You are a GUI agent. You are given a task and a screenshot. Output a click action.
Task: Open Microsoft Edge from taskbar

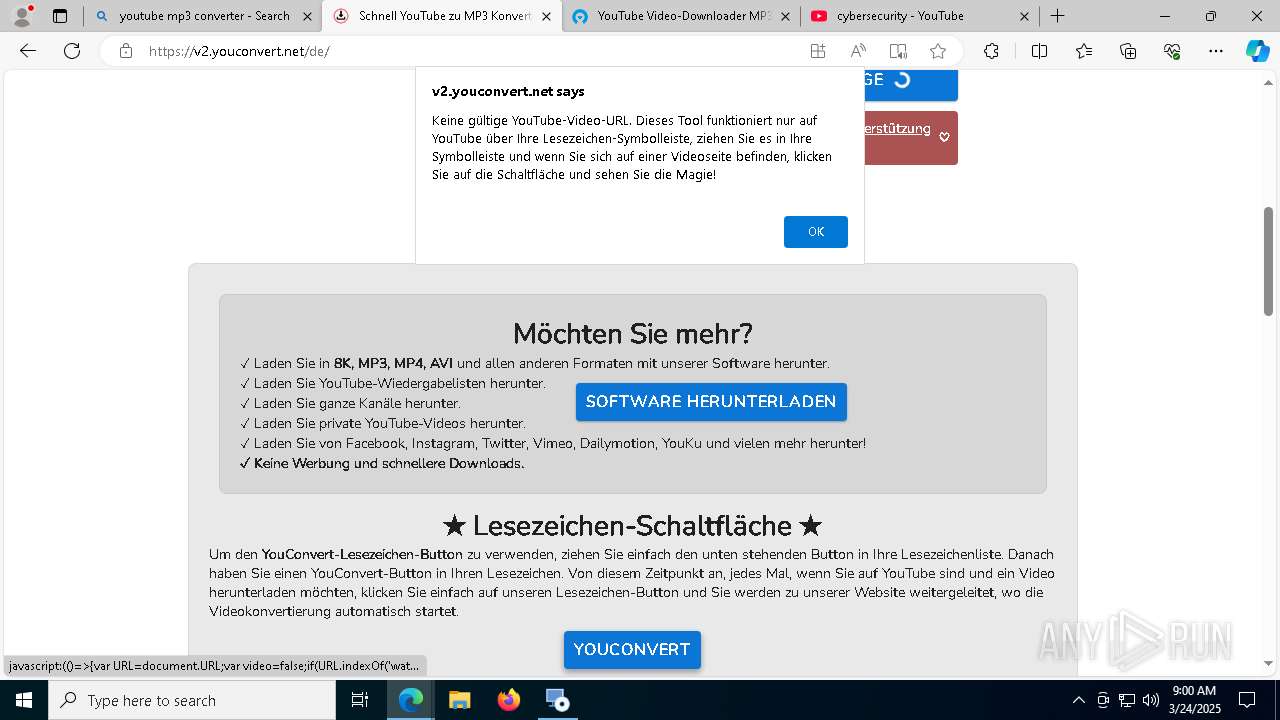click(411, 700)
